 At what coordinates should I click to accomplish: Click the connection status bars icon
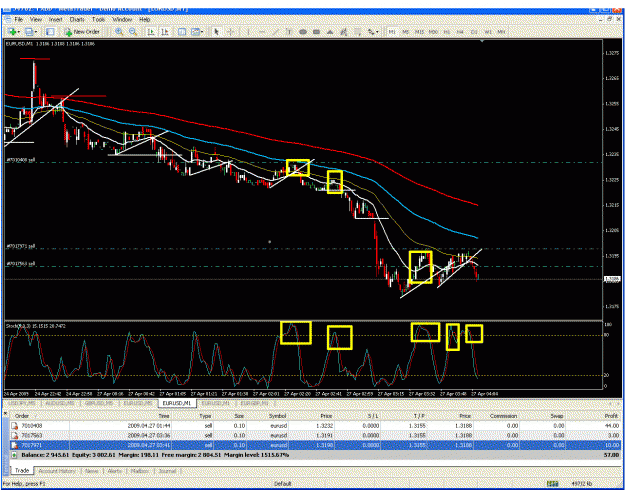[552, 484]
